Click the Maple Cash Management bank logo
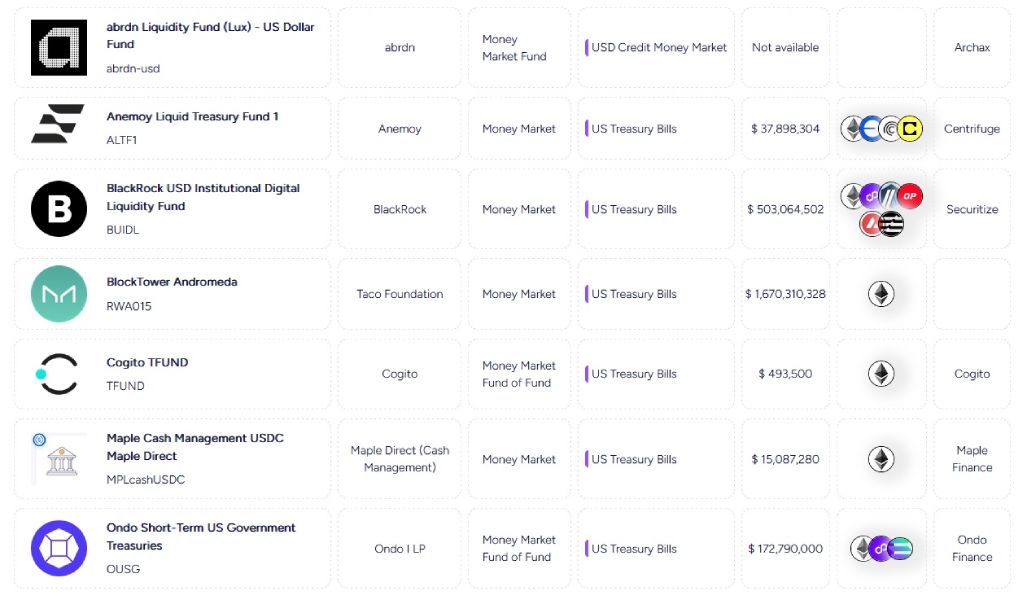 coord(59,458)
